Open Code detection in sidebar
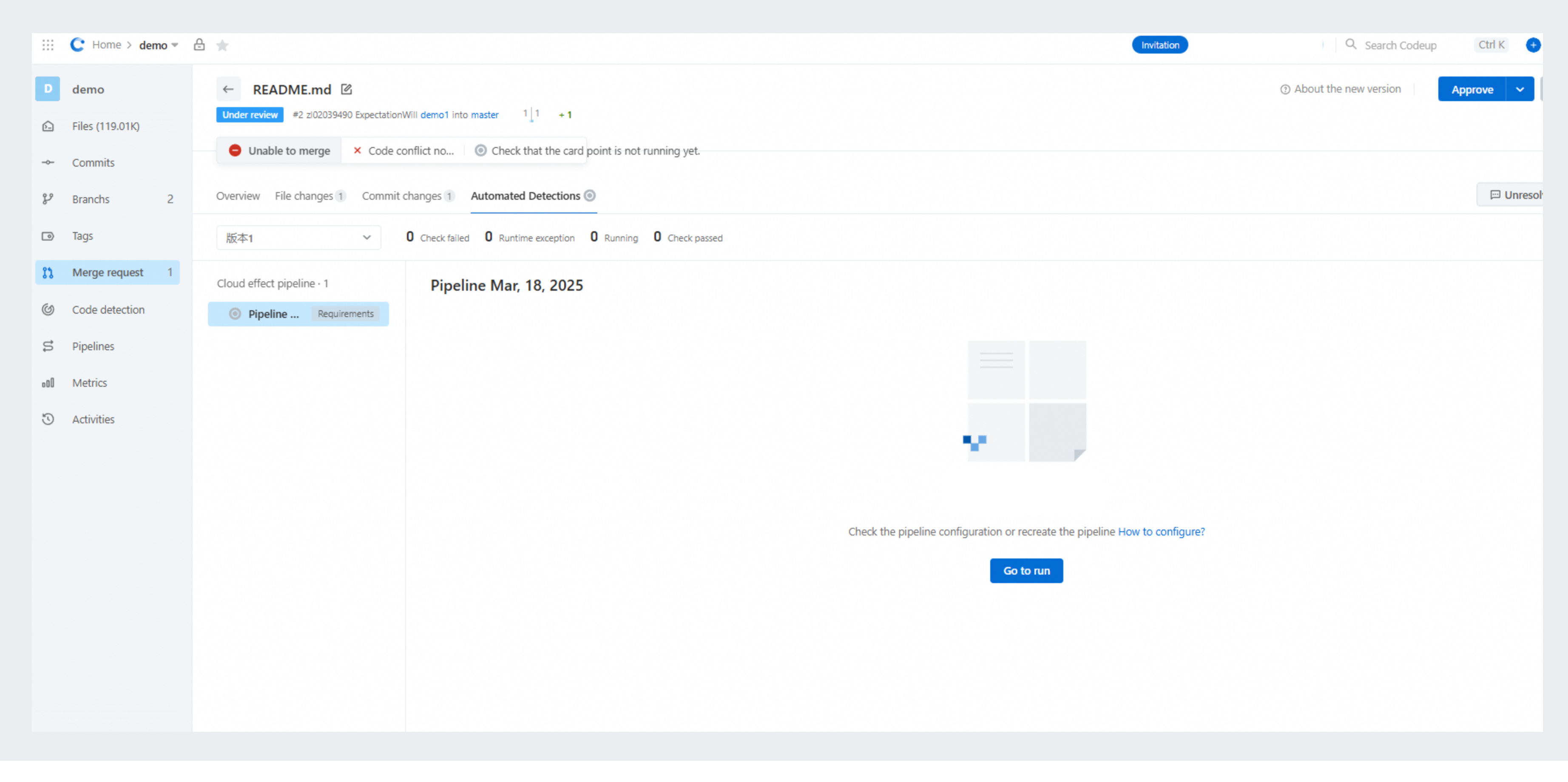Viewport: 1568px width, 782px height. [x=108, y=310]
